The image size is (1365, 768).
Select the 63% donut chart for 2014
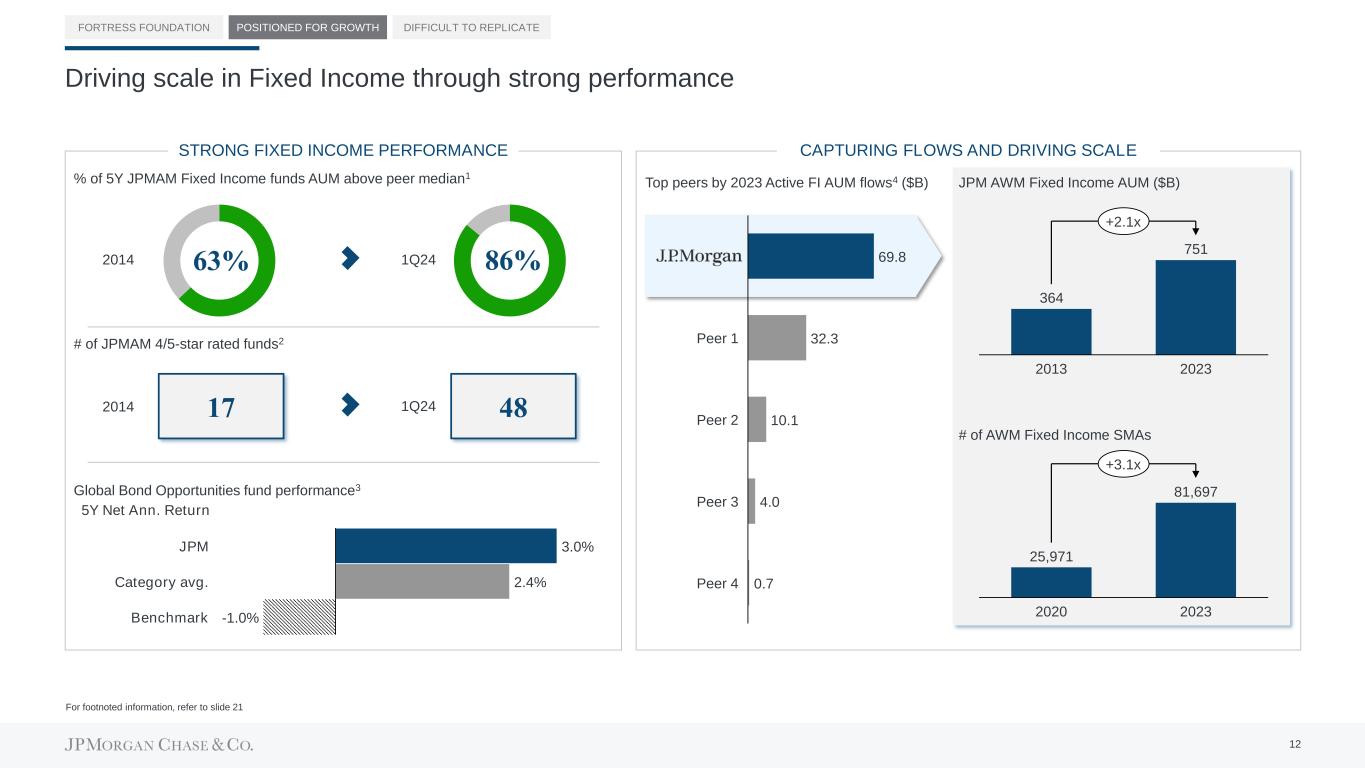pyautogui.click(x=219, y=259)
